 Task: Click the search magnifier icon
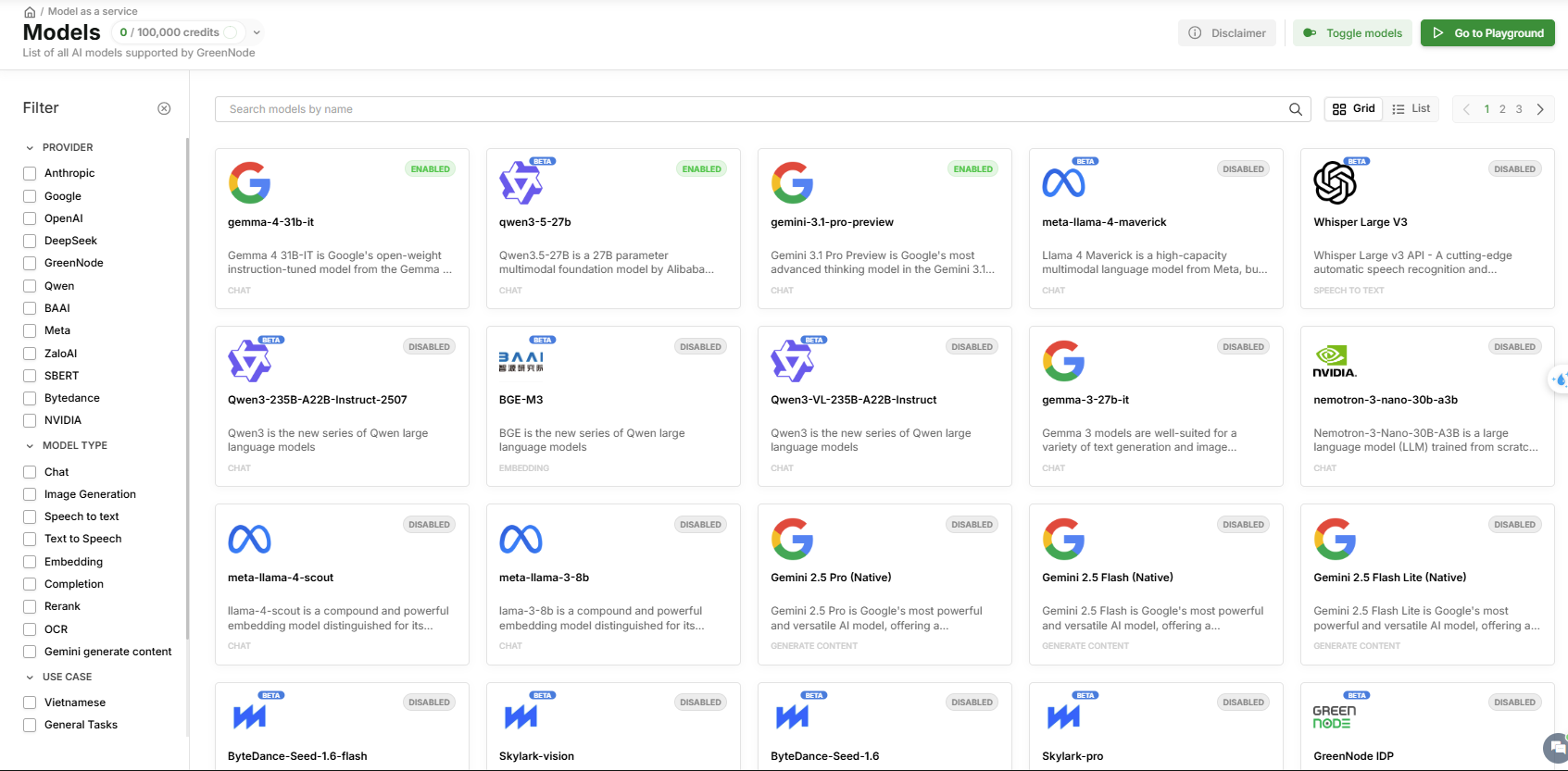1296,109
